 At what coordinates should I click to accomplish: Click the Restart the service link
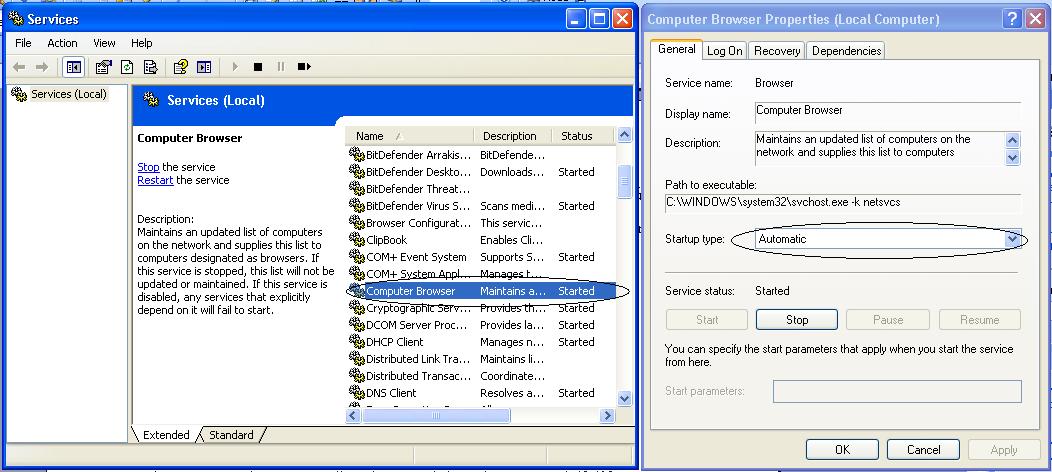click(x=155, y=180)
